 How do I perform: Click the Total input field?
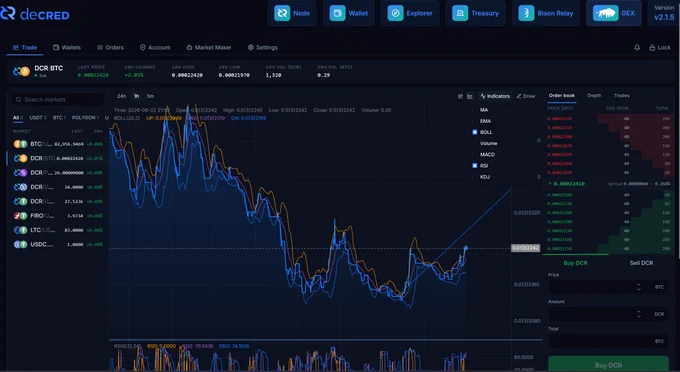point(608,341)
